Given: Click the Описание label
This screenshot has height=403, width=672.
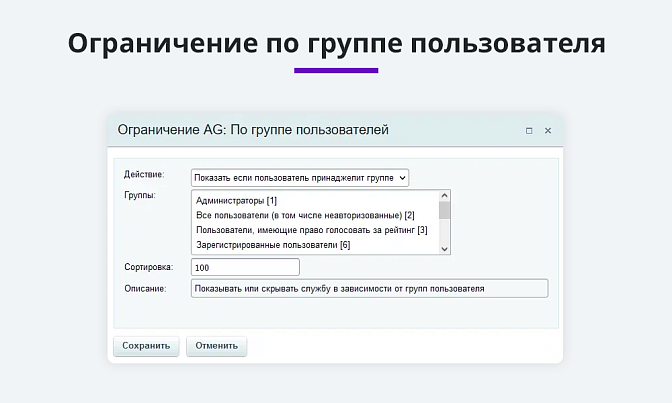Looking at the screenshot, I should 145,289.
